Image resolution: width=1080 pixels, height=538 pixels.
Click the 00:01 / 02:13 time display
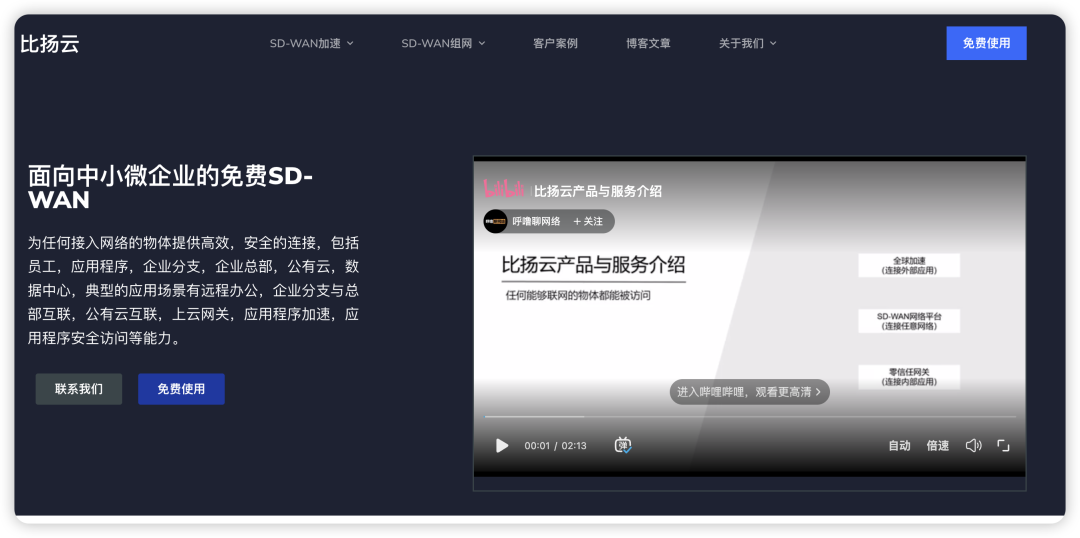pos(555,446)
